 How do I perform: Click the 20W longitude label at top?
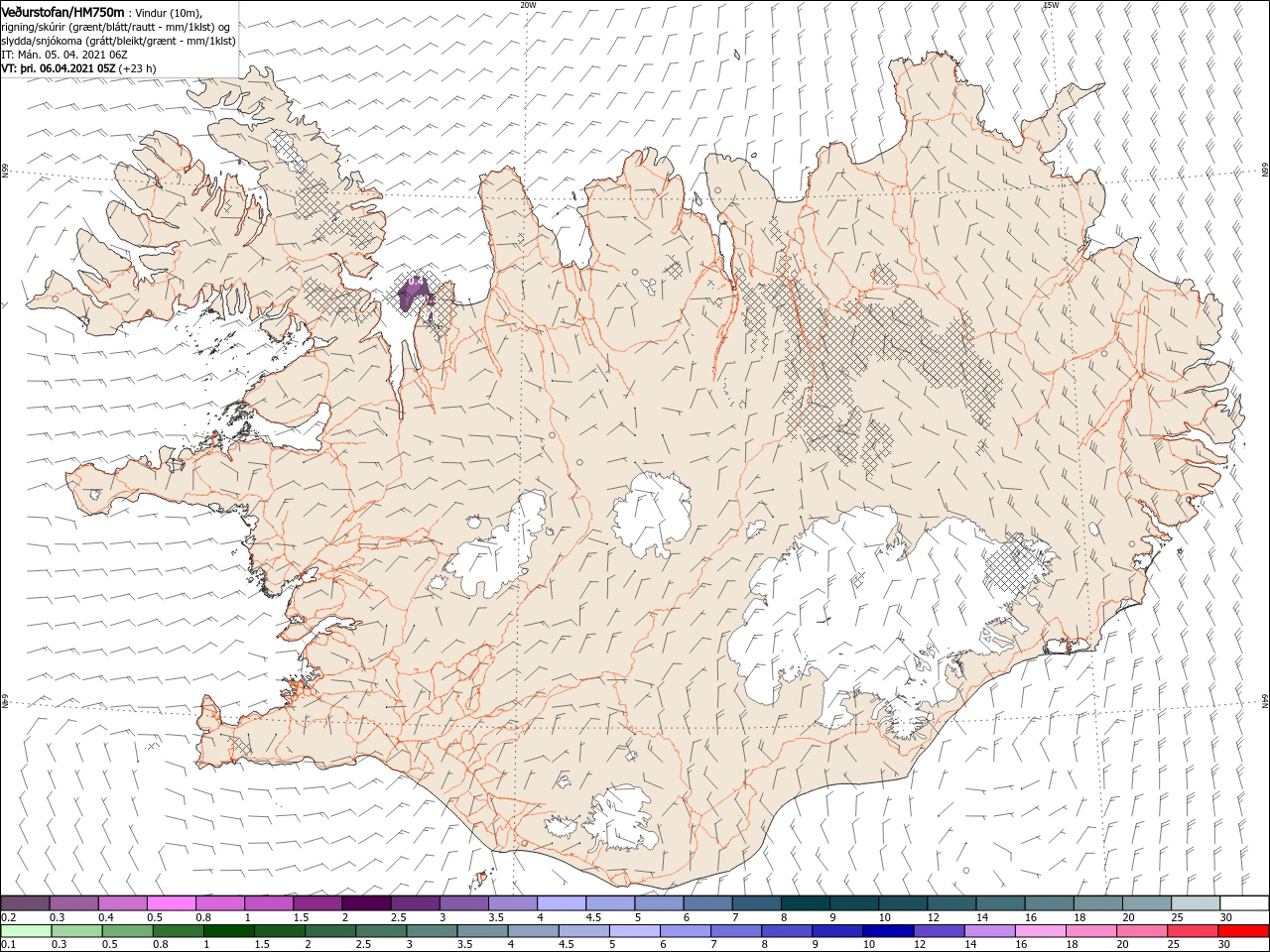528,5
